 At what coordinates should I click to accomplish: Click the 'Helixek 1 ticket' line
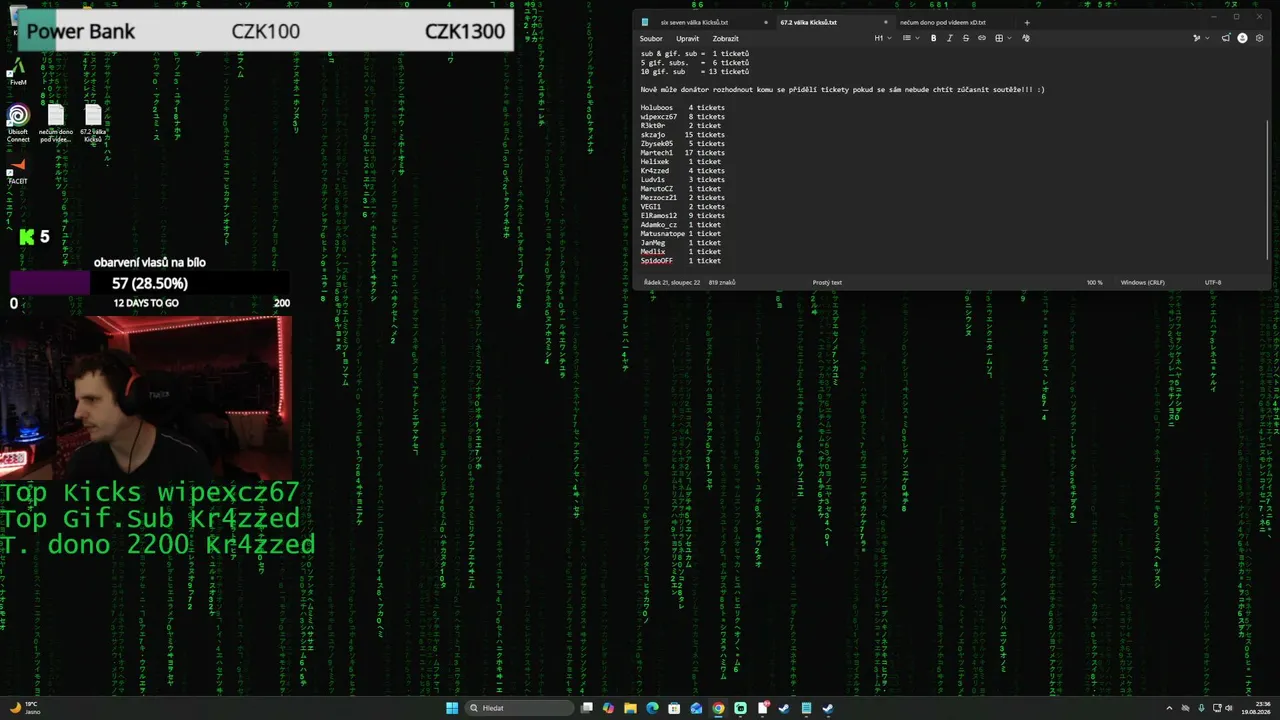pyautogui.click(x=681, y=161)
